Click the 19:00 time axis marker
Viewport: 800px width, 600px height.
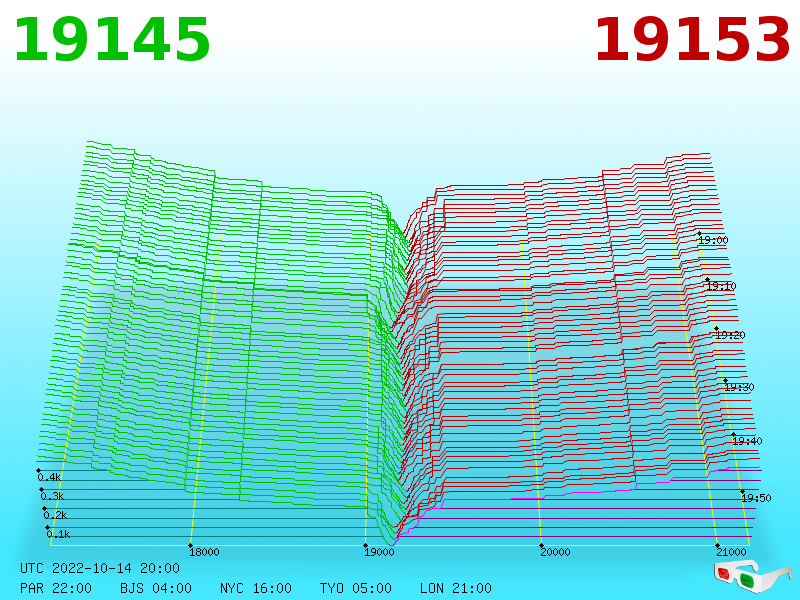coord(713,240)
